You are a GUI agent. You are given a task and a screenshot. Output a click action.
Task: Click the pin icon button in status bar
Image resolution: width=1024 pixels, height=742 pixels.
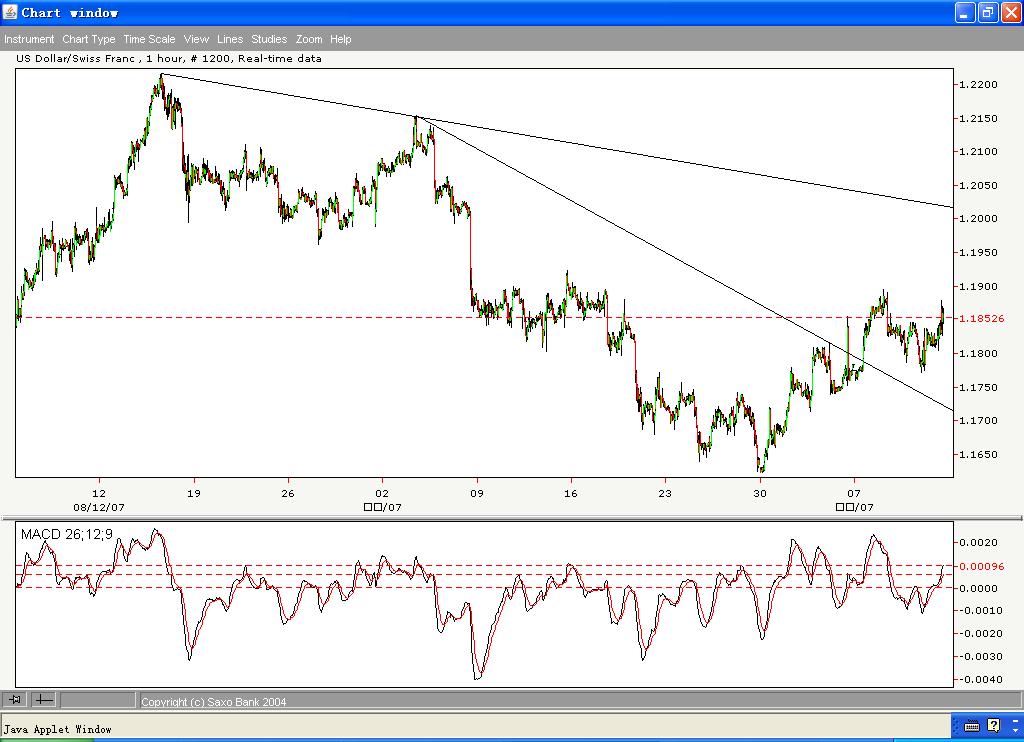pos(14,700)
